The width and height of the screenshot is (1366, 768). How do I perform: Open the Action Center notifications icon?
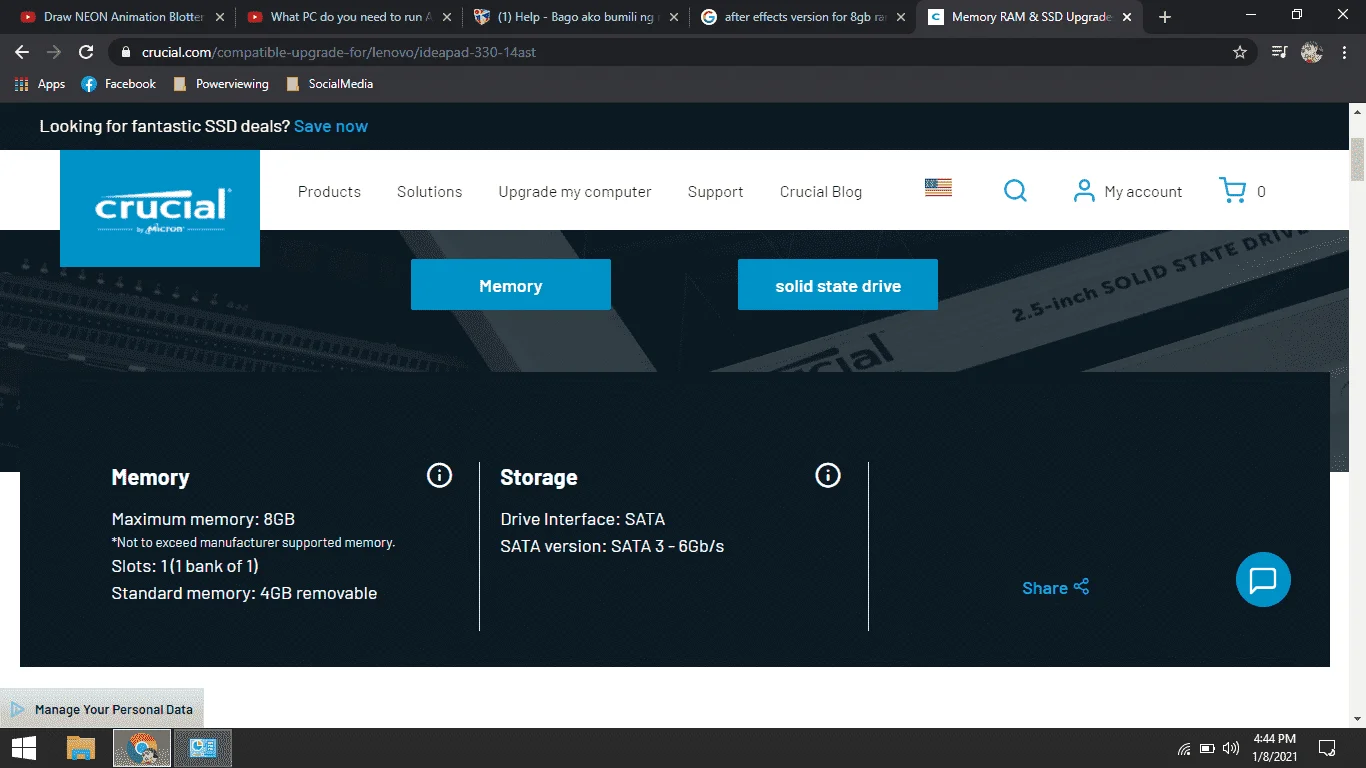click(1327, 748)
